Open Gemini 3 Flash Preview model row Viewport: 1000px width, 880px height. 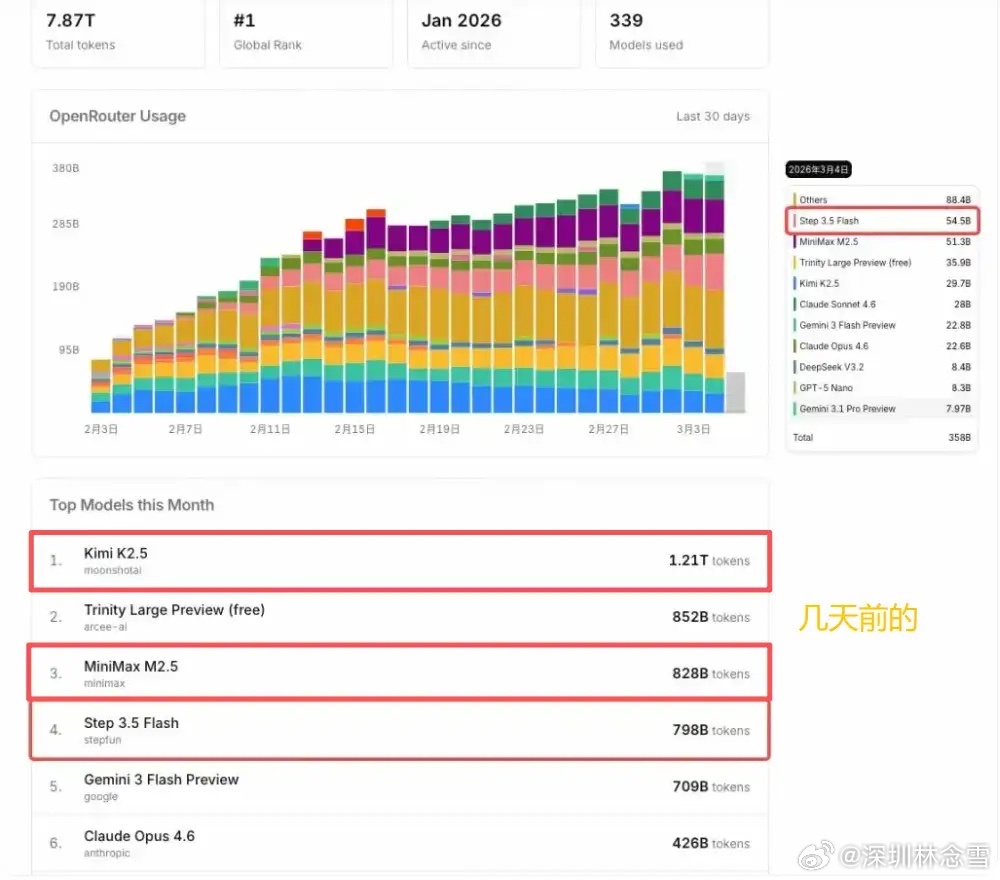(400, 787)
